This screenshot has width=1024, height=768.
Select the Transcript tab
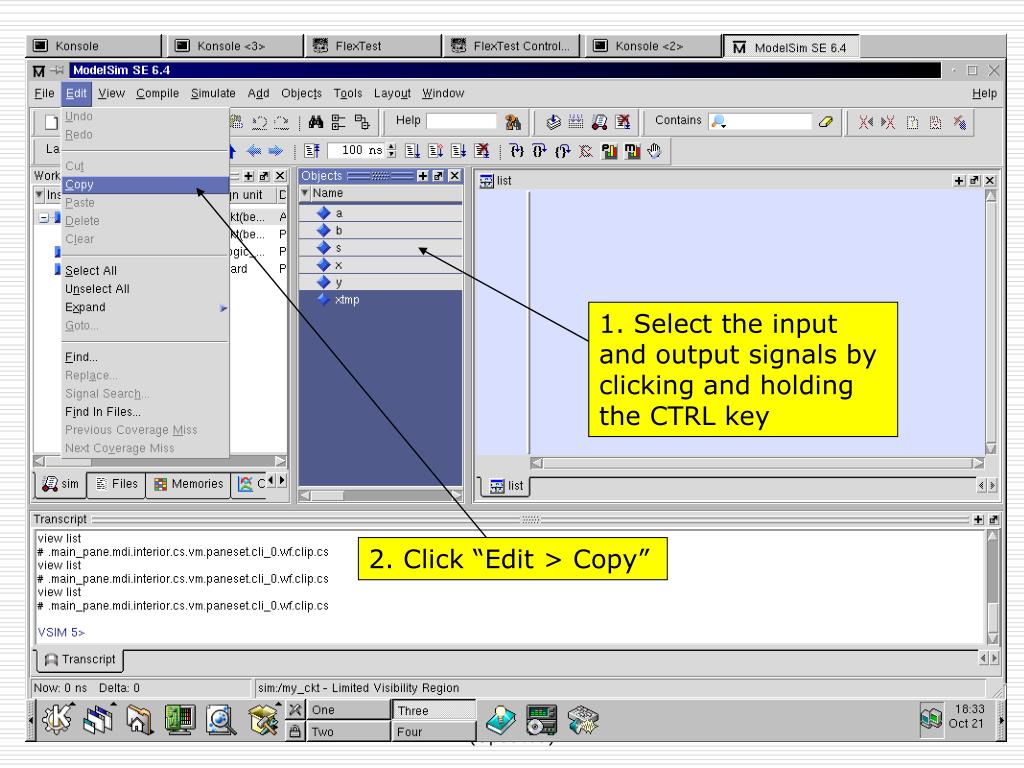[x=80, y=660]
